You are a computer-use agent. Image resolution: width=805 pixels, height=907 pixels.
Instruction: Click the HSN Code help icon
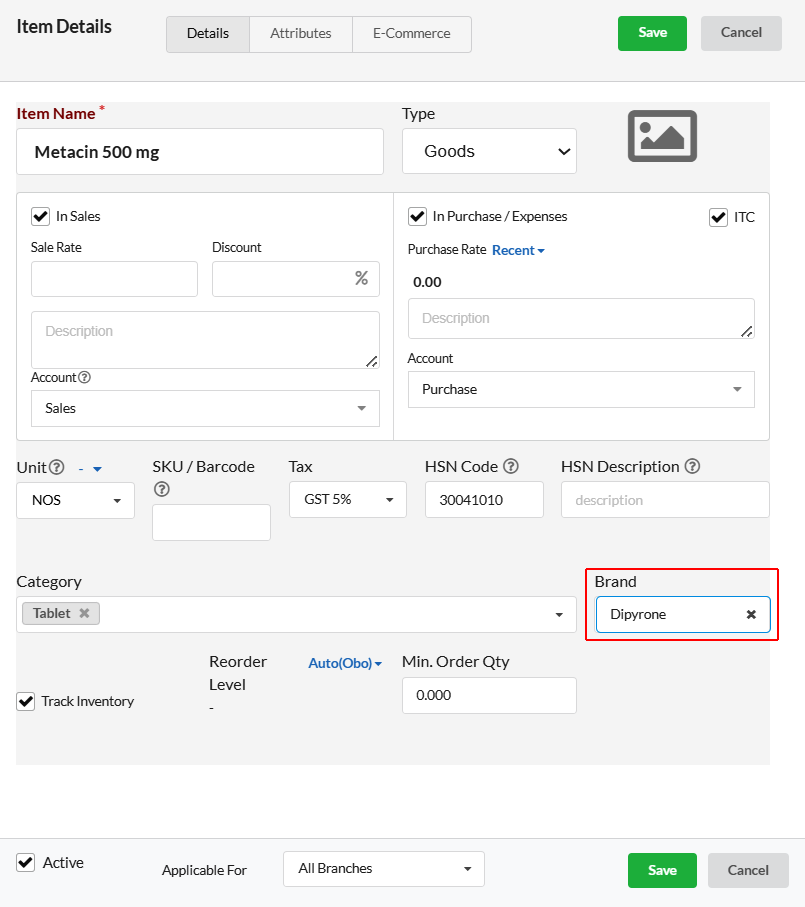pyautogui.click(x=511, y=466)
